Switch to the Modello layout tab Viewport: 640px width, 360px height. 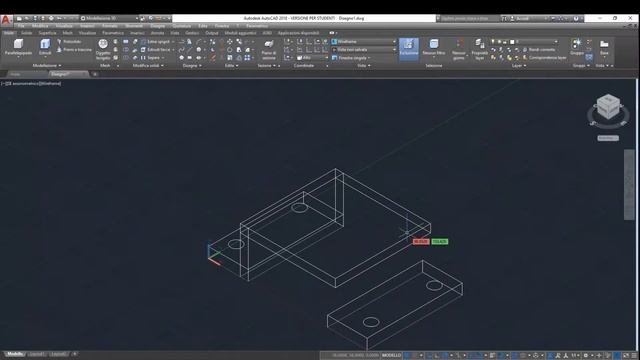[15, 354]
